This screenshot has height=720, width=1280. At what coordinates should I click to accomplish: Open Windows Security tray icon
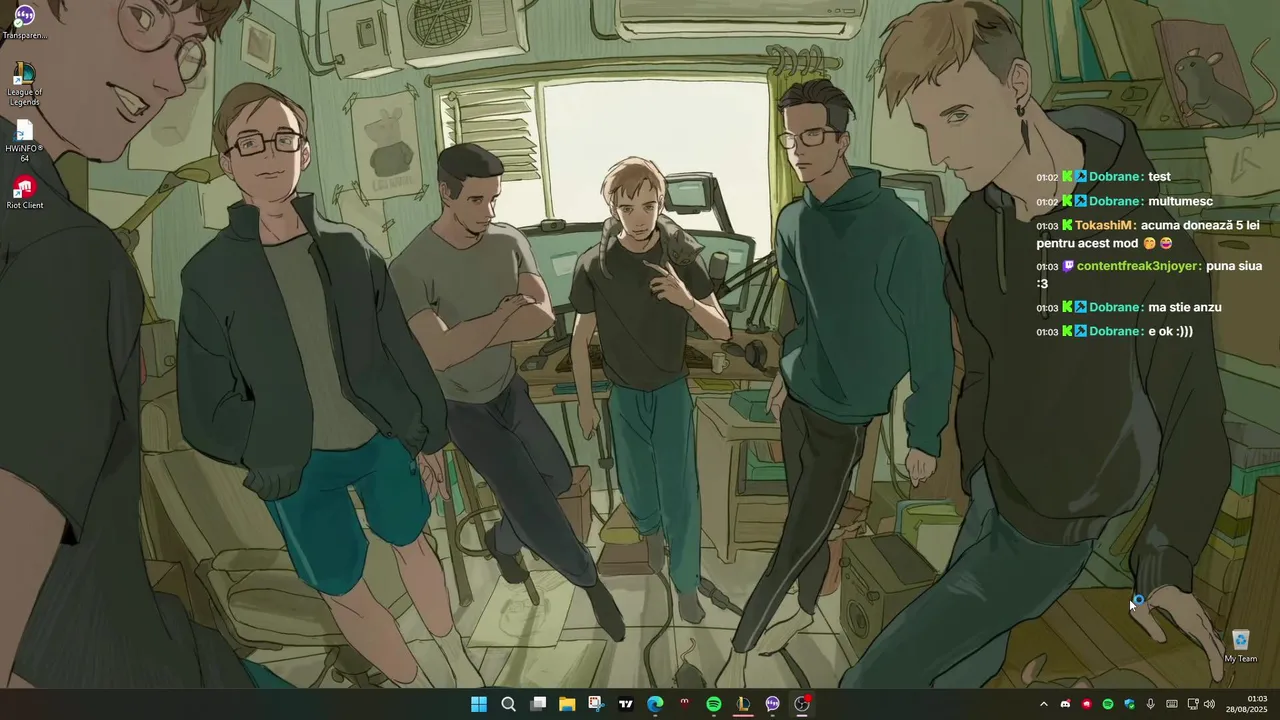1129,704
